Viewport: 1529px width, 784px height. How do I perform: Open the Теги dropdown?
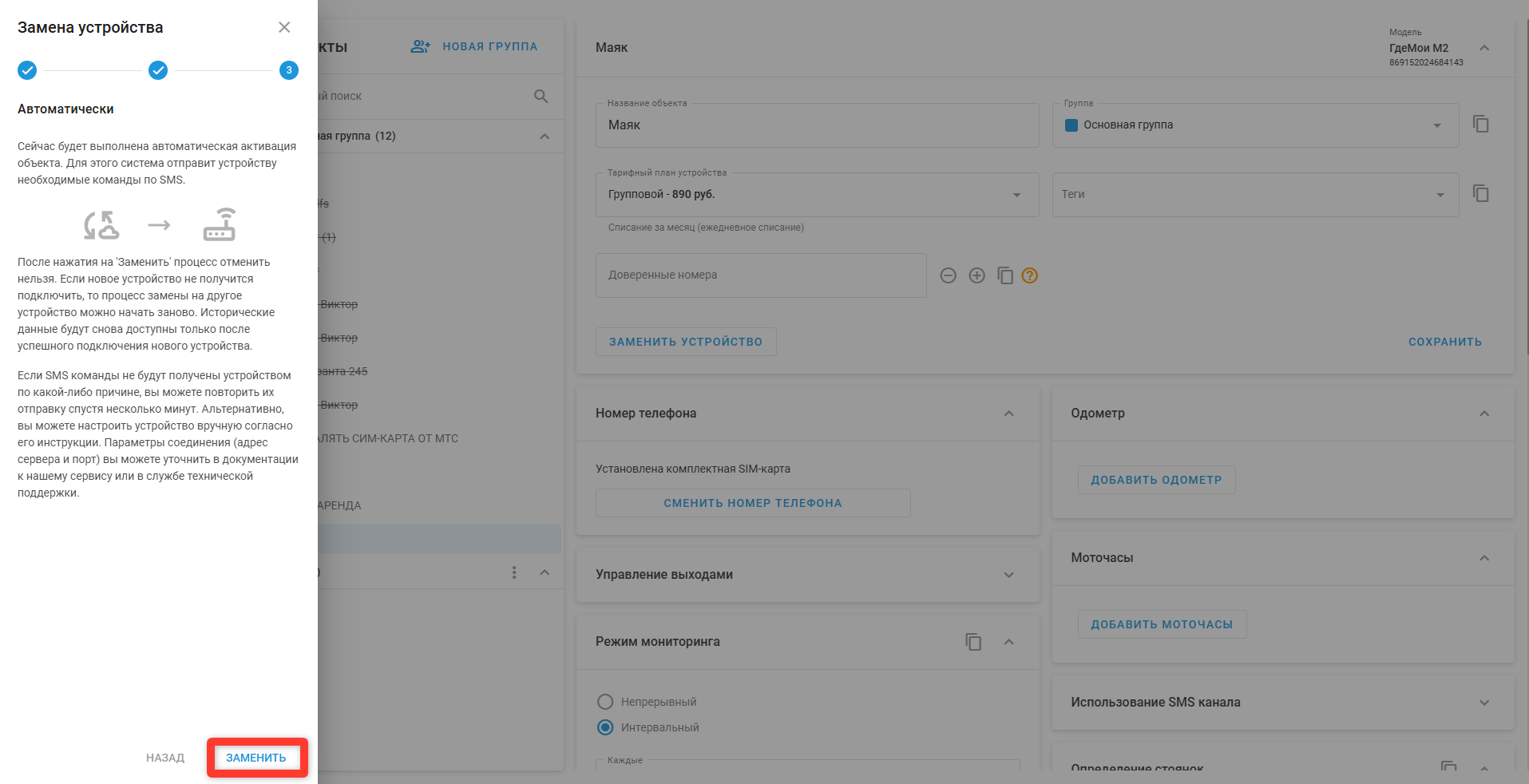(1255, 195)
